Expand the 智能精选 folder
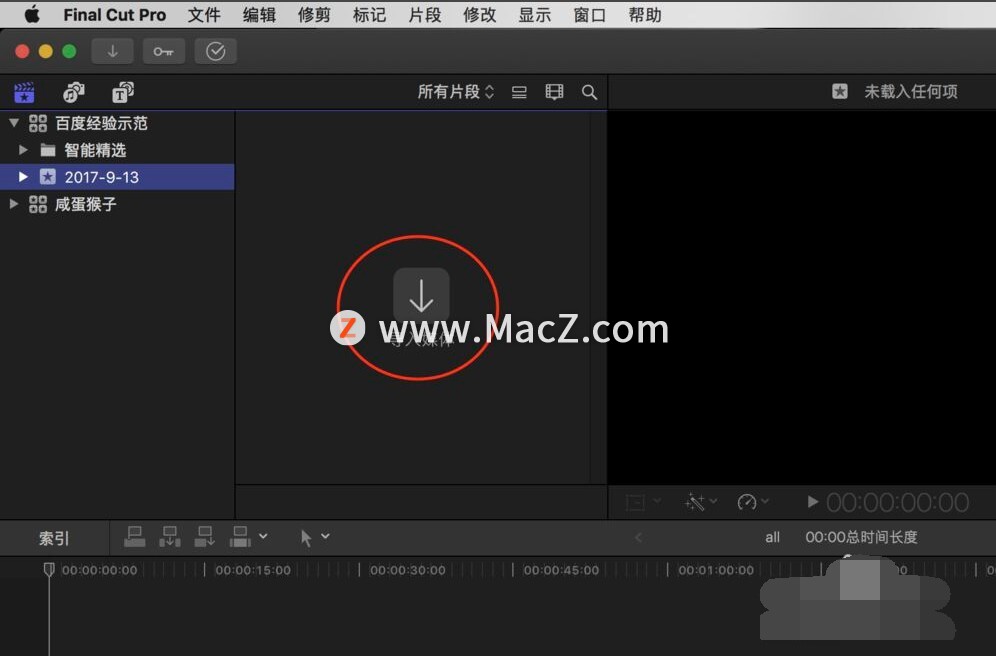 pyautogui.click(x=24, y=150)
